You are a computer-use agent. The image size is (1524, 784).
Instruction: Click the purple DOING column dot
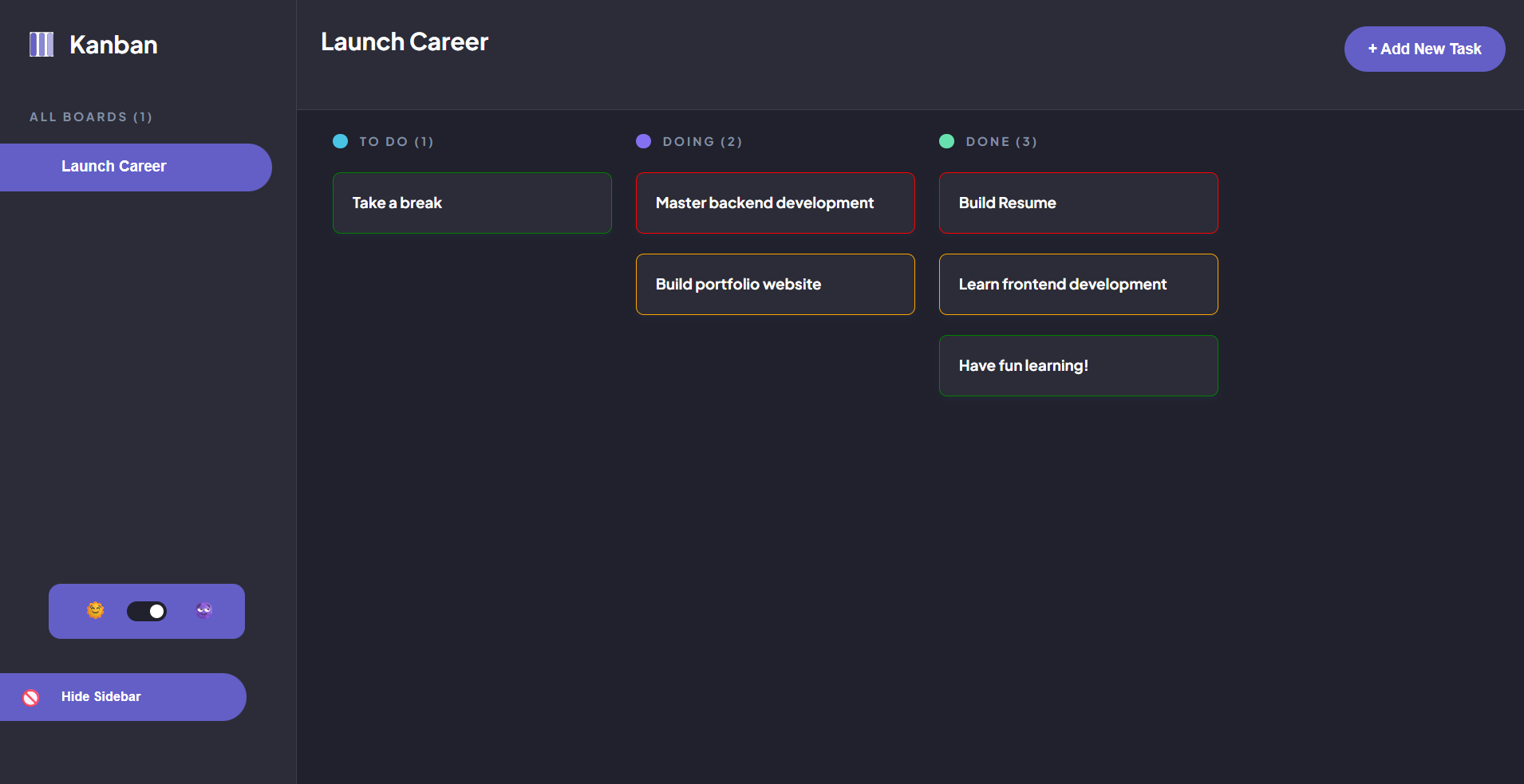(x=644, y=141)
